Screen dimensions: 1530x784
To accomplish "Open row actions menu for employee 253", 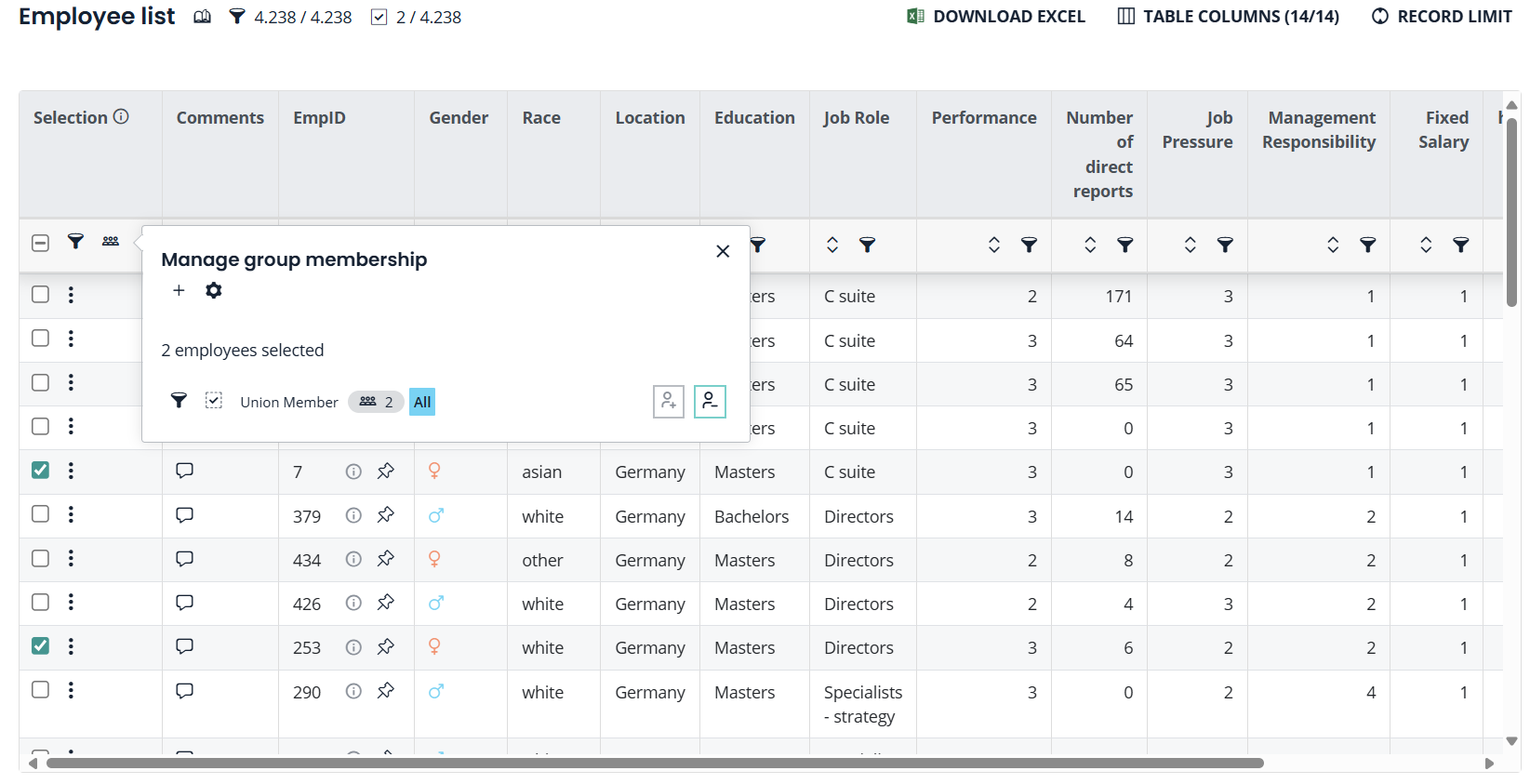I will tap(71, 646).
